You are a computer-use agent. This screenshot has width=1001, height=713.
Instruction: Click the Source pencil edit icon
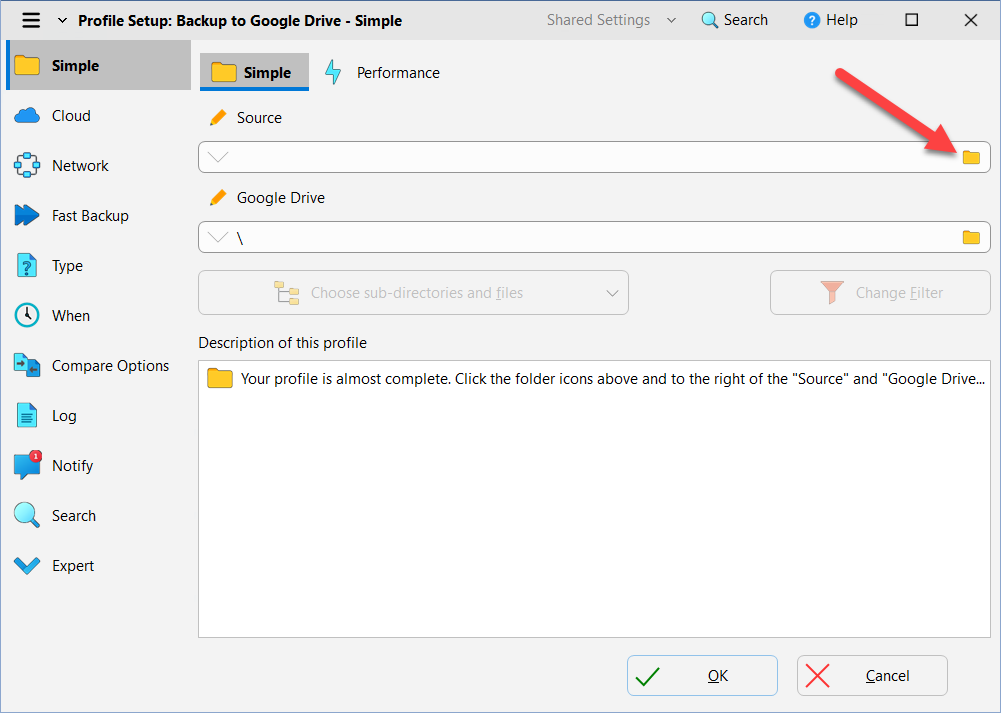click(218, 117)
